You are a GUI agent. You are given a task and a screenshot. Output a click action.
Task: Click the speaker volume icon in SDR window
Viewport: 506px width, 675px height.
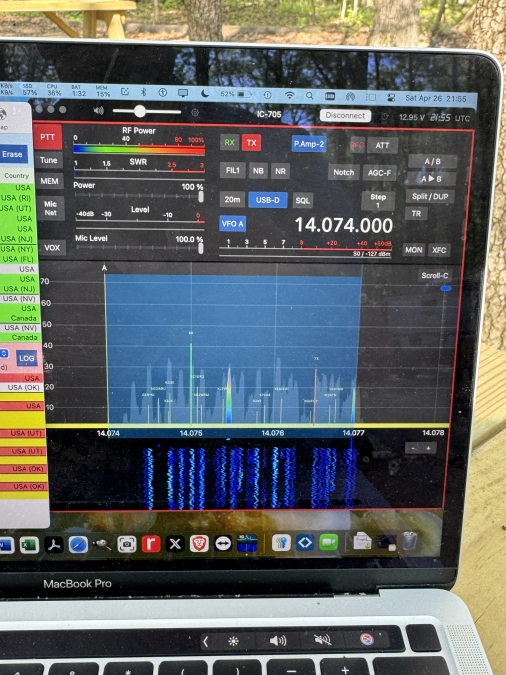(x=99, y=111)
